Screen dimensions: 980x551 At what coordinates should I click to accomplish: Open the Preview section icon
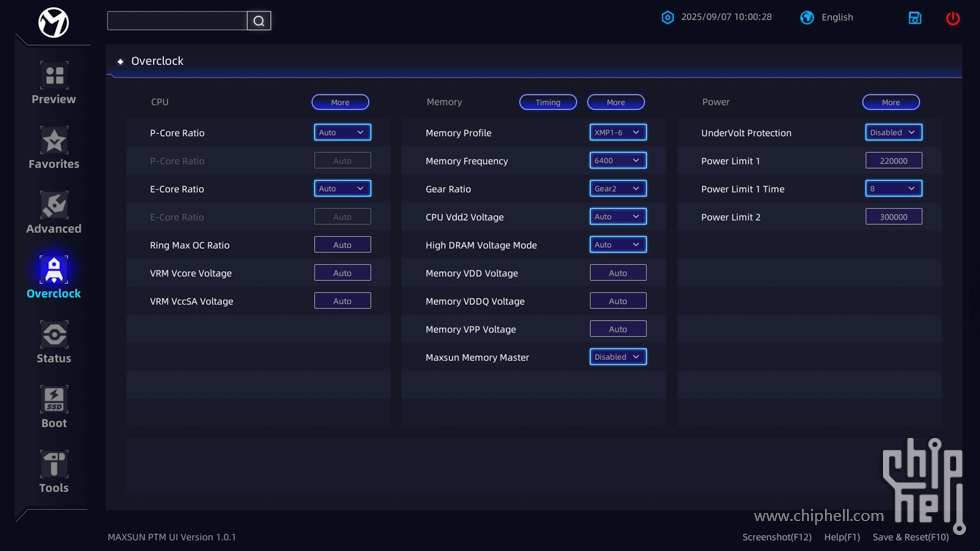[x=54, y=76]
